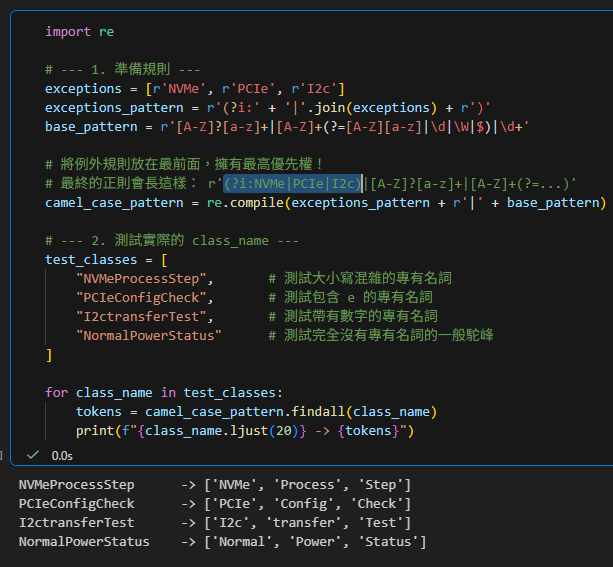Click the 0.0s execution time label
613x567 pixels.
(x=61, y=455)
